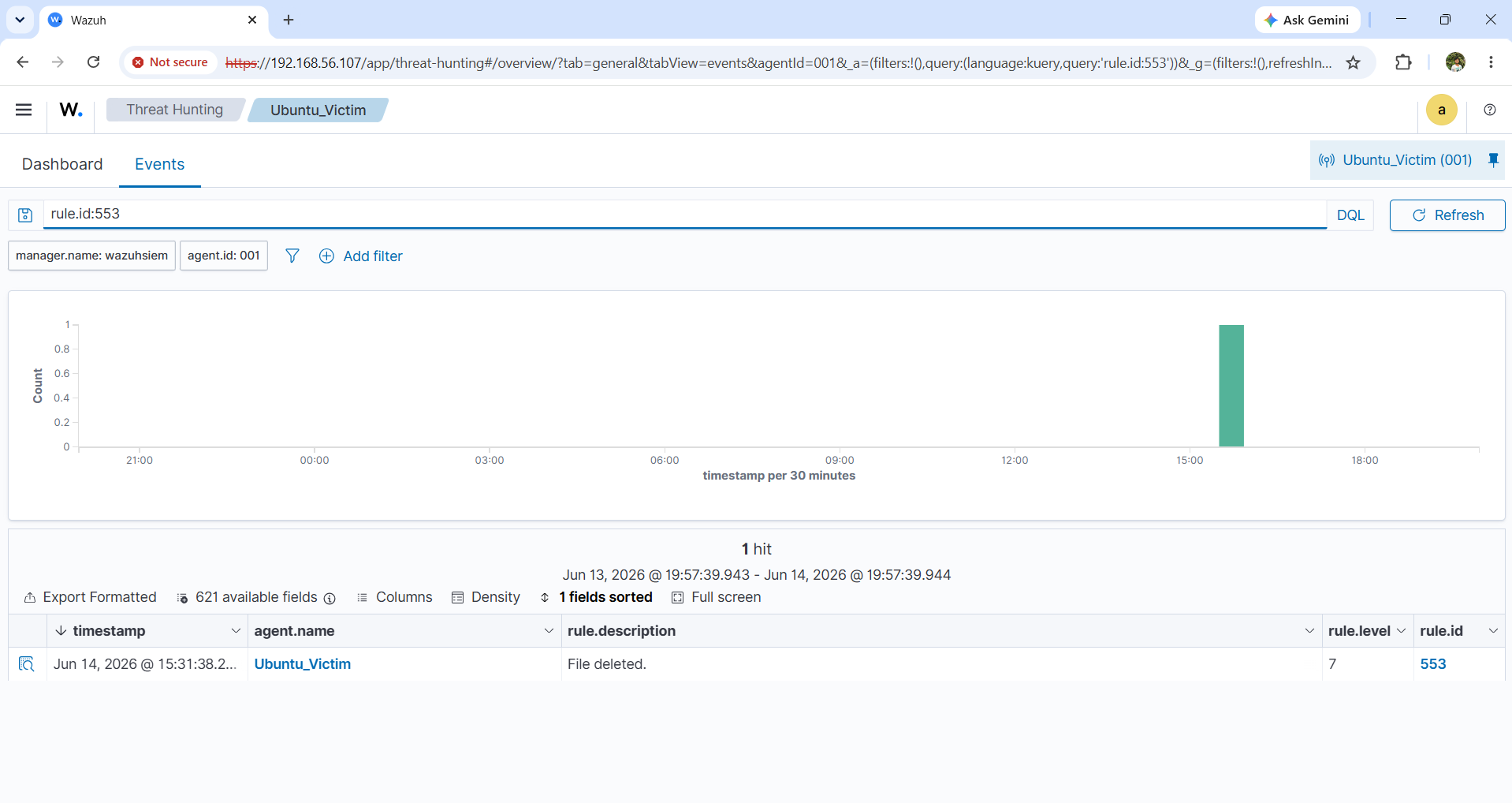Focus the rule.id:553 query bar

(684, 214)
